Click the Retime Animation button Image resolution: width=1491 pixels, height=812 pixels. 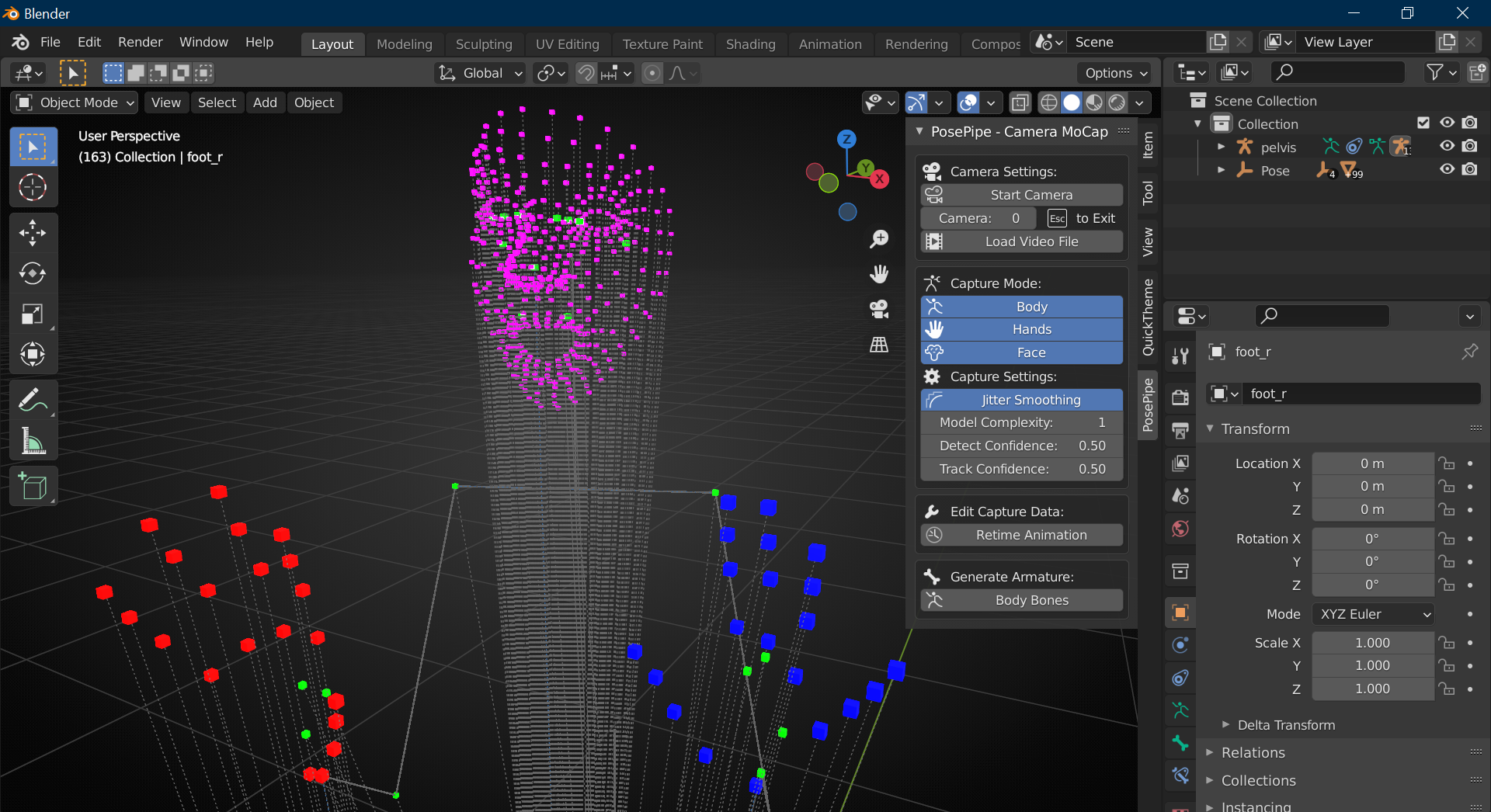click(1021, 535)
